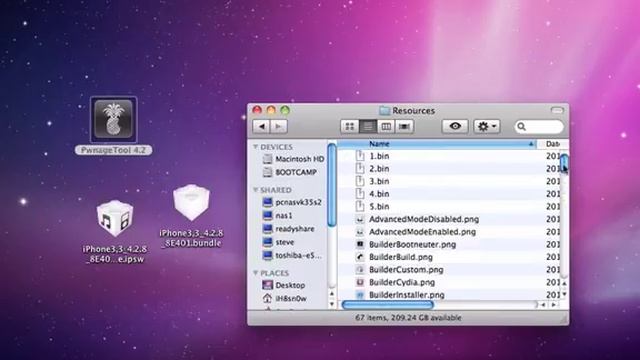640x360 pixels.
Task: Switch Finder to Cover Flow view
Action: coord(404,127)
